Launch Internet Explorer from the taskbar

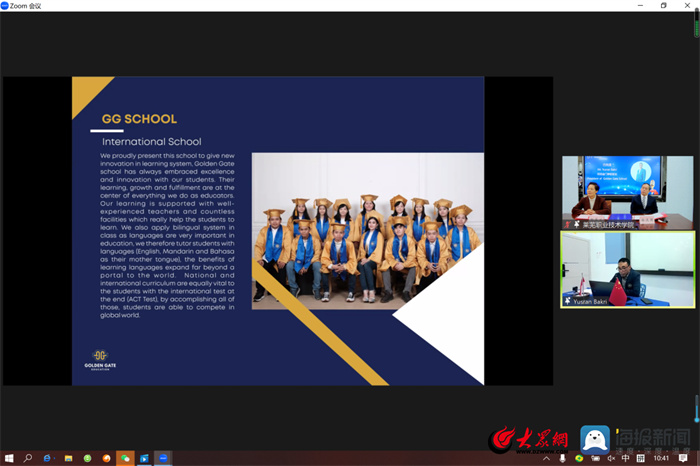coord(47,458)
